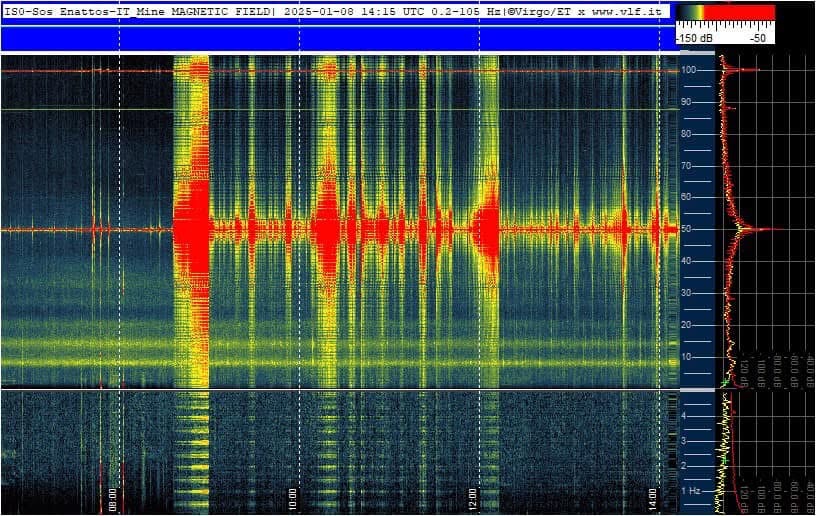
Task: Click the -50 dB color scale label
Action: coord(758,37)
